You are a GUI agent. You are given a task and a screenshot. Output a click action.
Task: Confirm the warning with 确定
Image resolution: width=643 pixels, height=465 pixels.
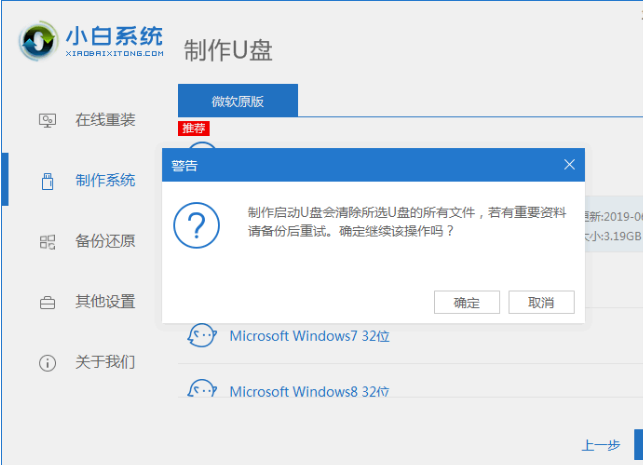(x=467, y=303)
